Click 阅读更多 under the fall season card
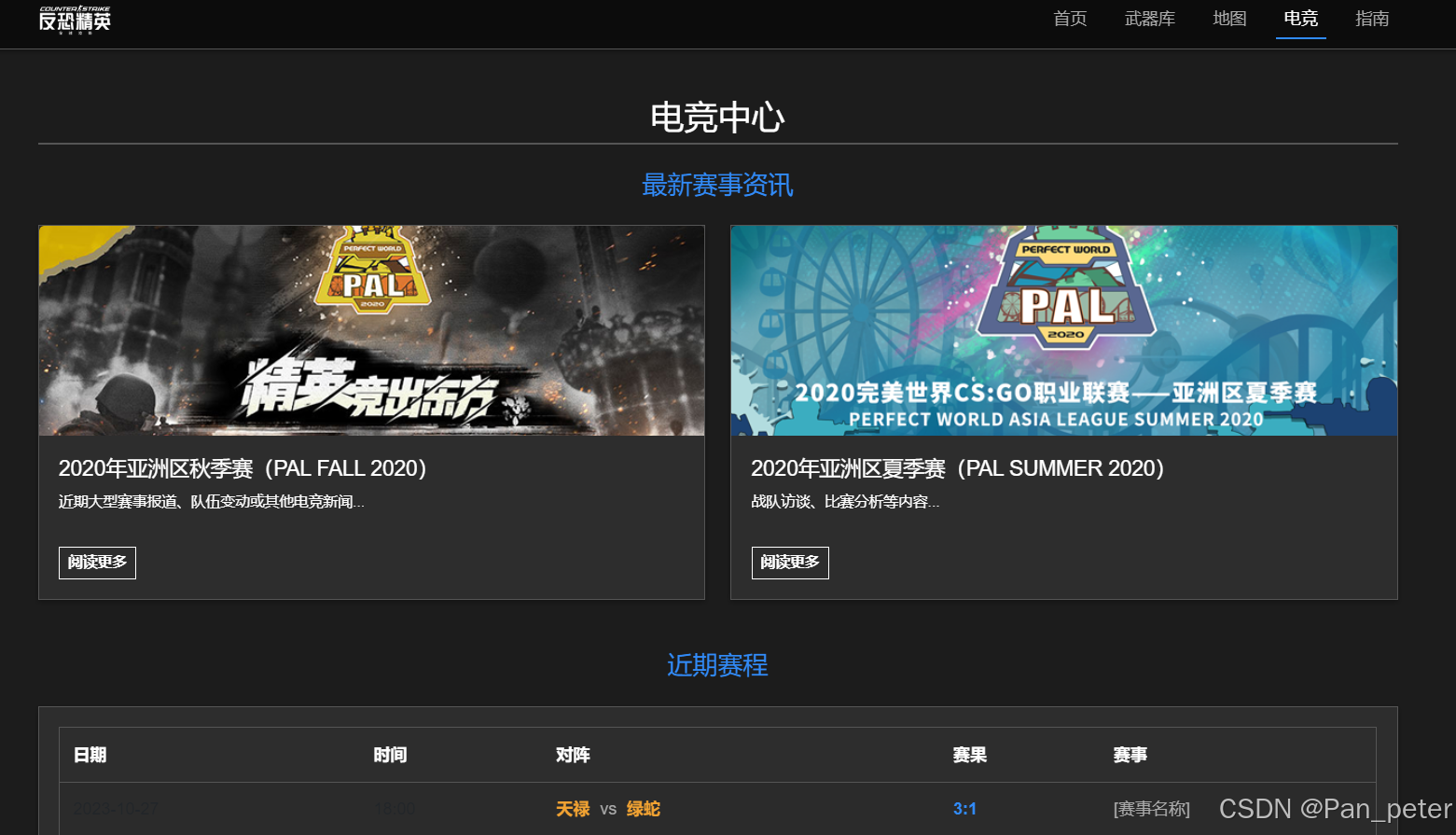Image resolution: width=1456 pixels, height=835 pixels. click(97, 563)
